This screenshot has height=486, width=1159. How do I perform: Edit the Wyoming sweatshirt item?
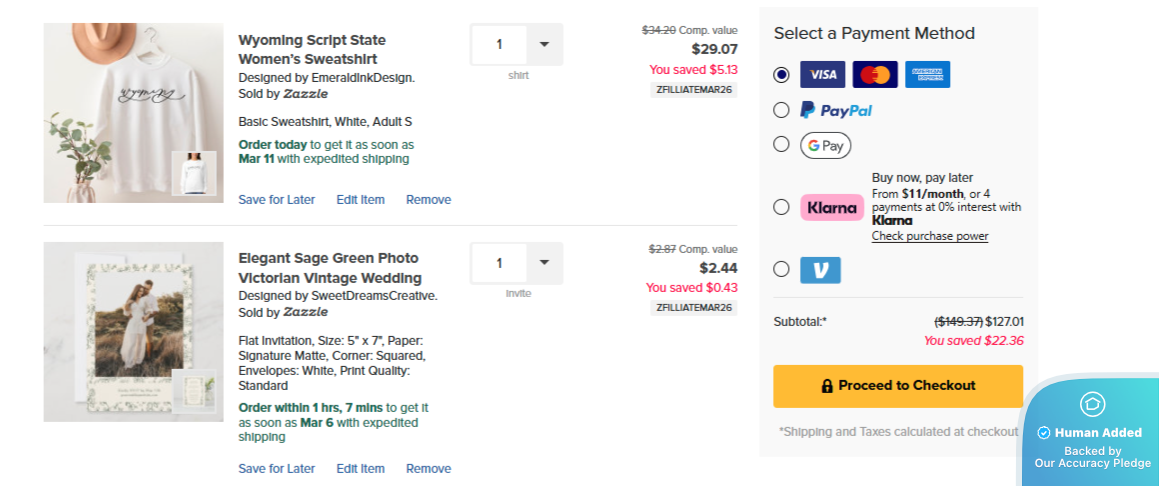360,200
